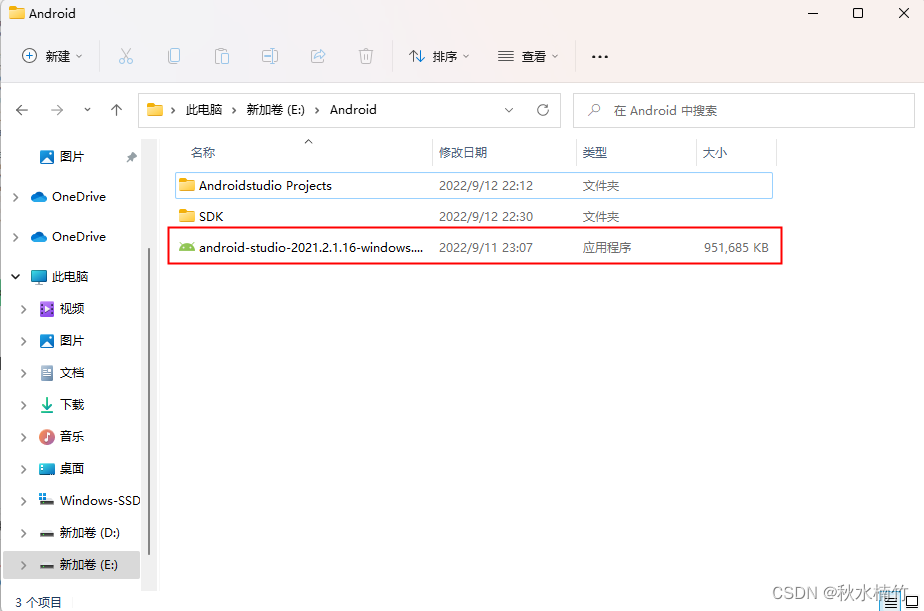The width and height of the screenshot is (924, 611).
Task: Click the search magnifier icon
Action: [x=594, y=110]
